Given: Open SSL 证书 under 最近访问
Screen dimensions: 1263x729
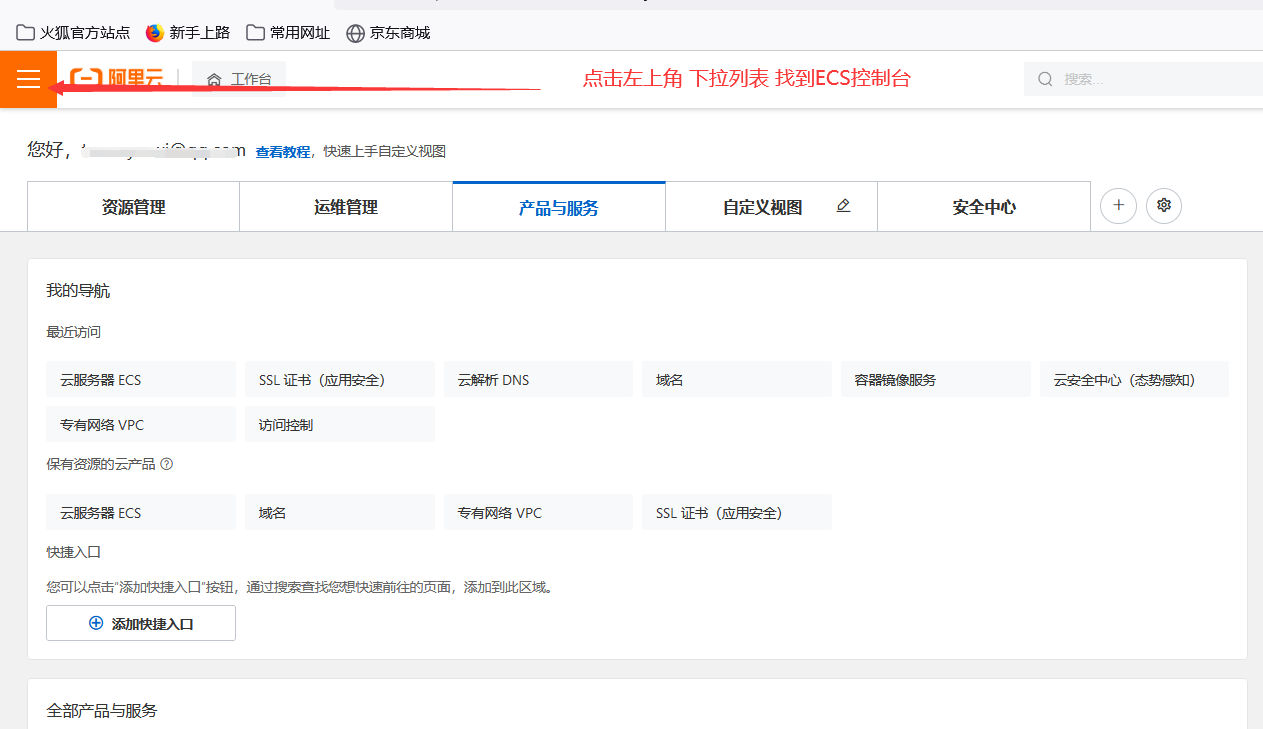Looking at the screenshot, I should [340, 380].
